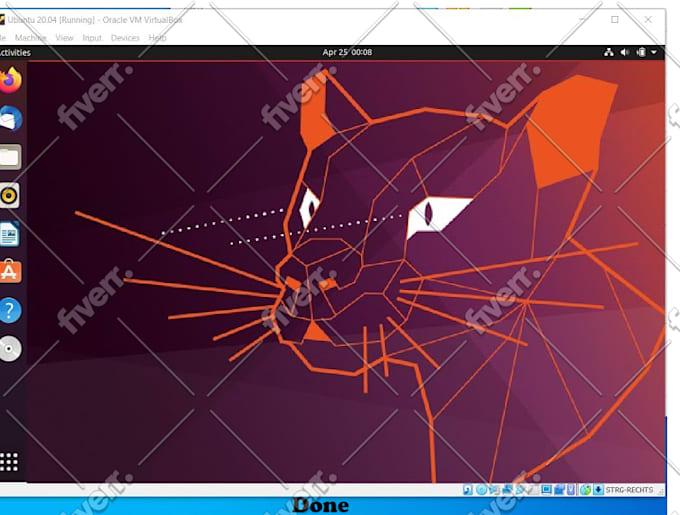
Task: Click the USB devices status icon
Action: [x=520, y=490]
